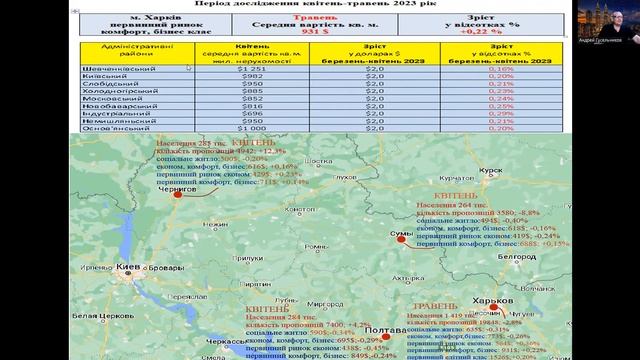Screen dimensions: 640x360
Task: Click the Київський district cell
Action: point(138,76)
